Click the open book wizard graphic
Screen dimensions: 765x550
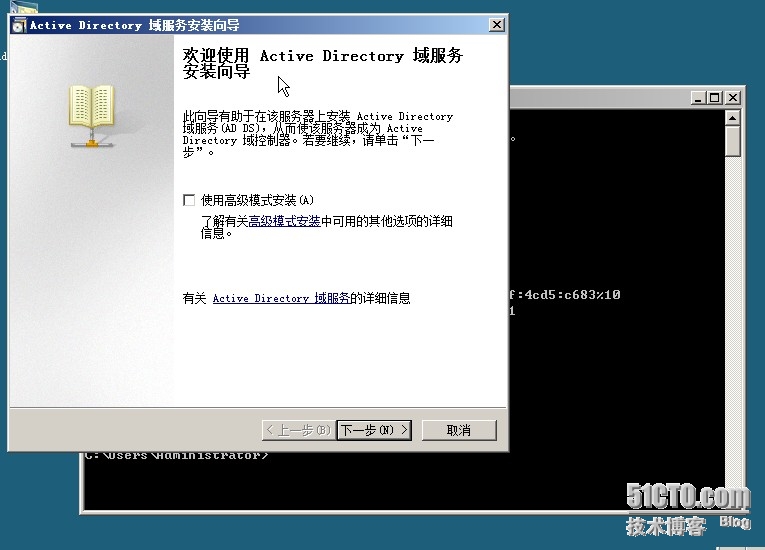[x=92, y=116]
